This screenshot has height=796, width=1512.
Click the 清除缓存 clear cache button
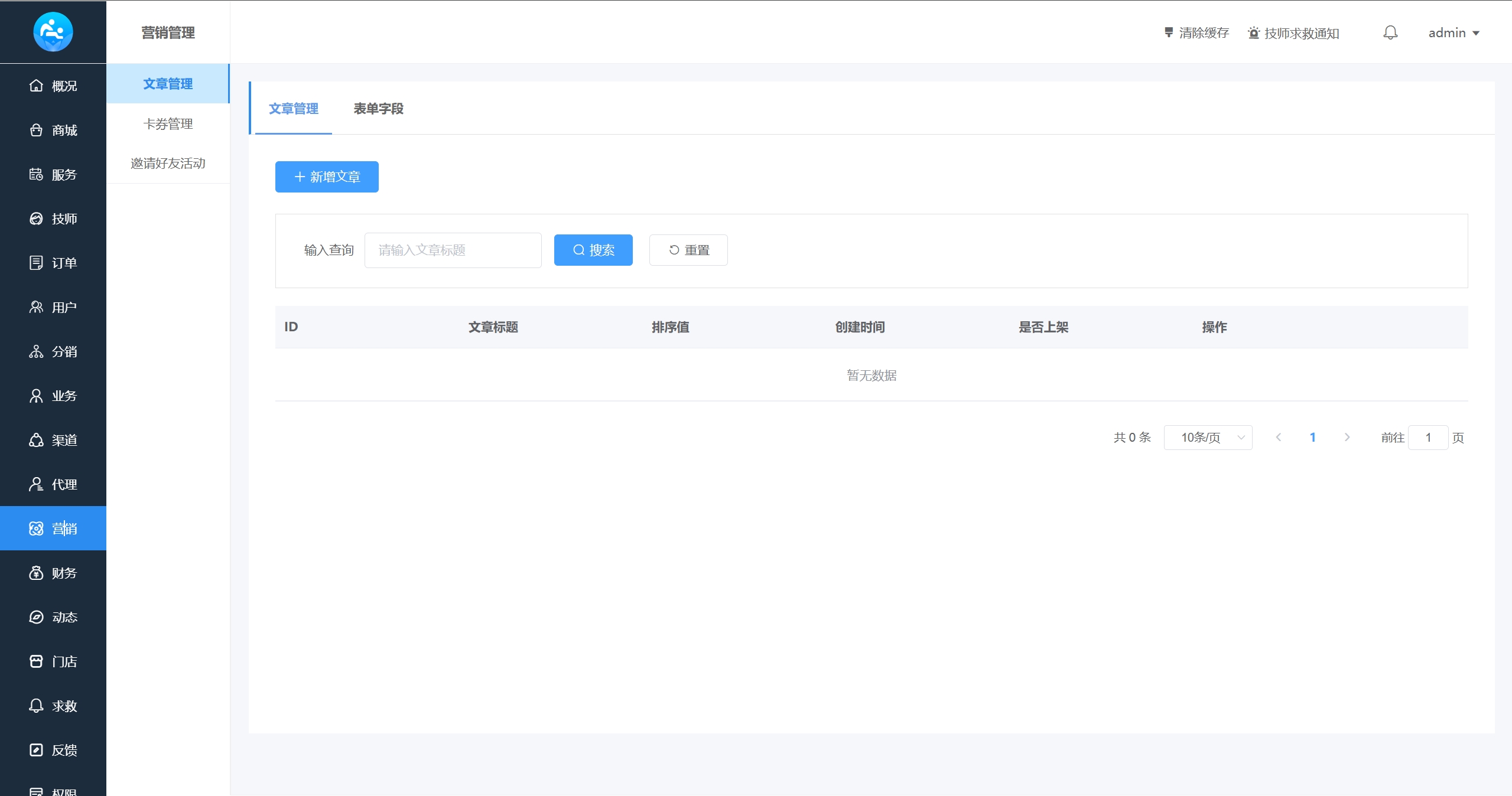[1196, 33]
